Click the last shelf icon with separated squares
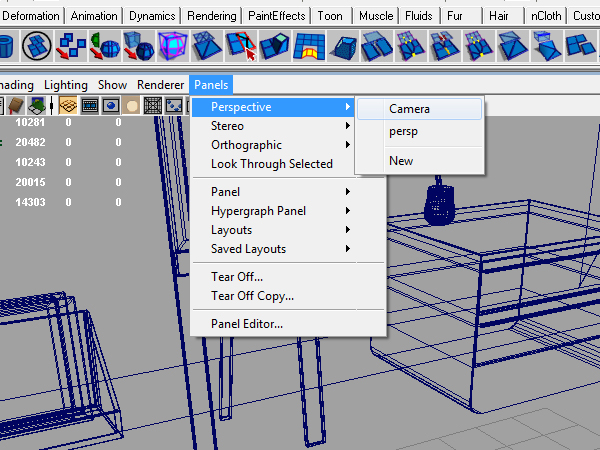 tap(581, 46)
